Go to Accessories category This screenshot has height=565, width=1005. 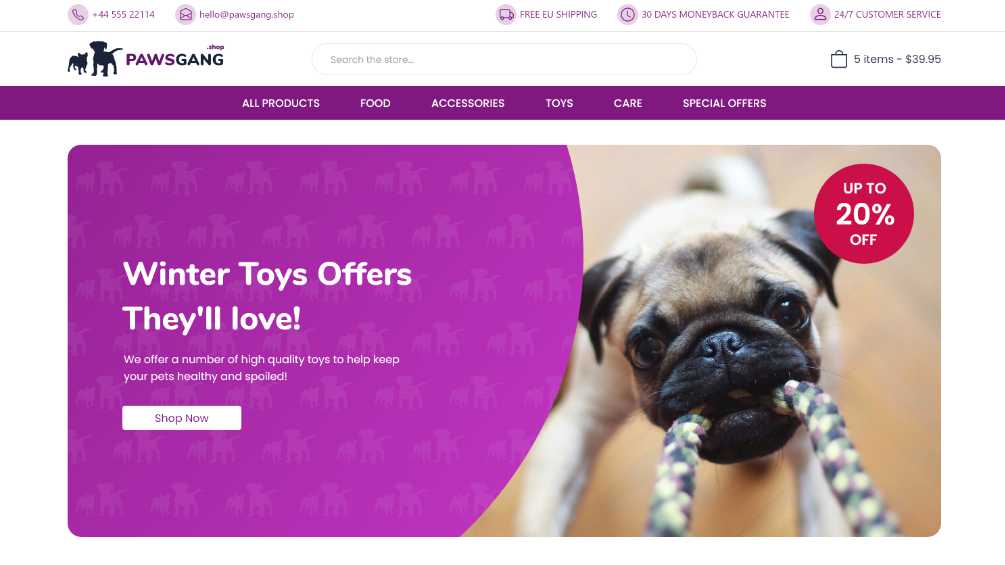[x=468, y=103]
